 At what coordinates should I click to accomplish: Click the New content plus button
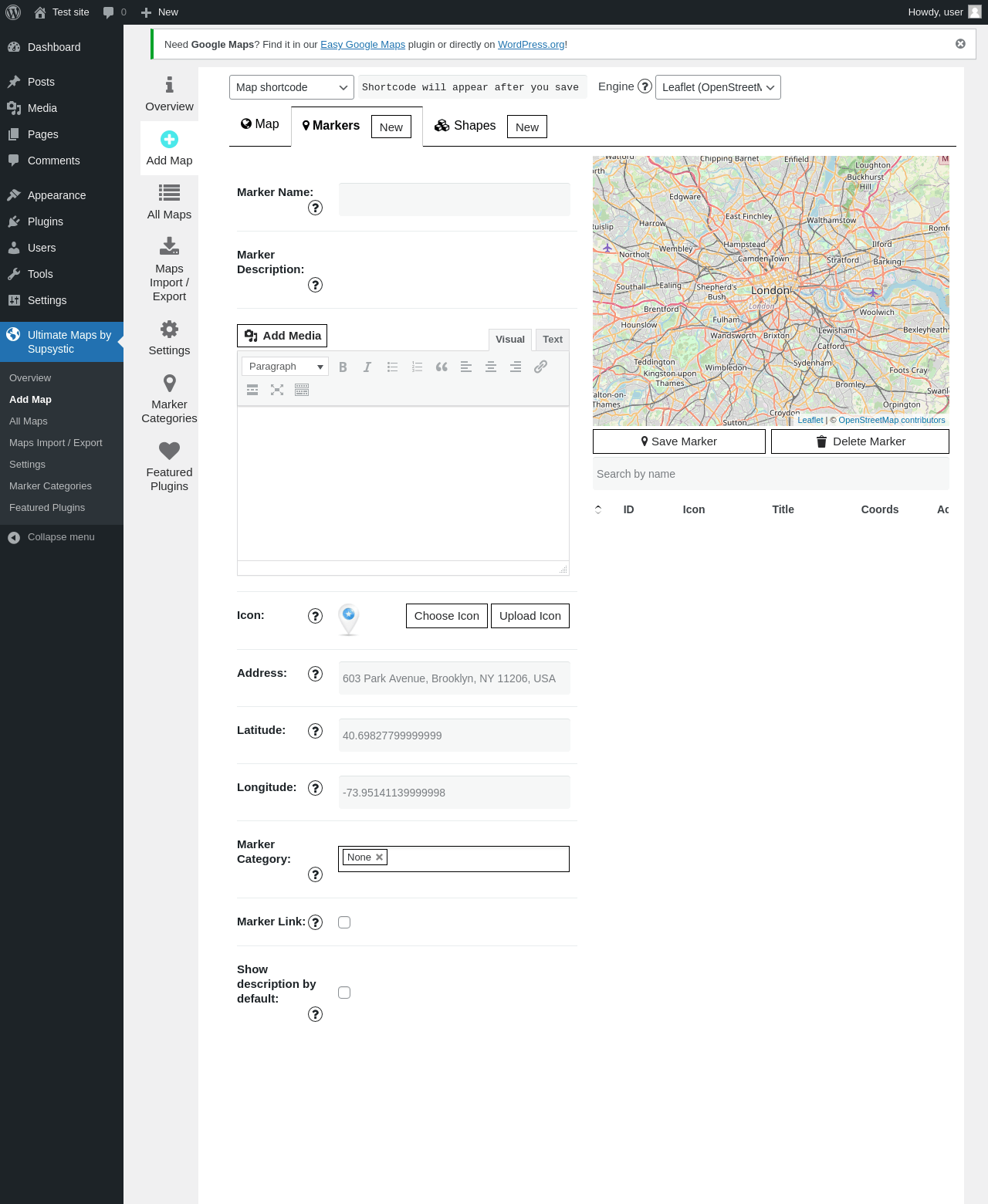pyautogui.click(x=160, y=12)
